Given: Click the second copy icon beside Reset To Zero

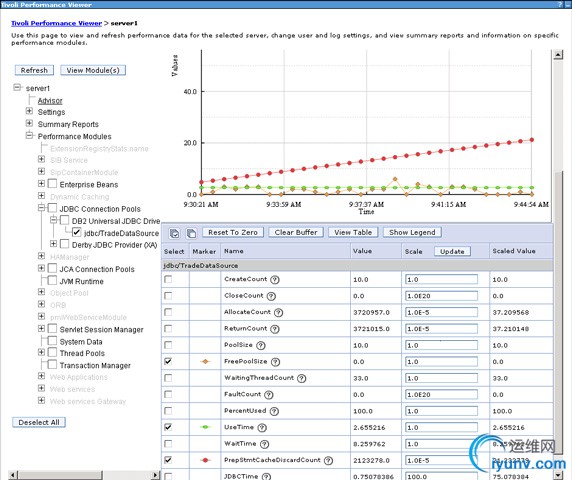Looking at the screenshot, I should pos(191,233).
